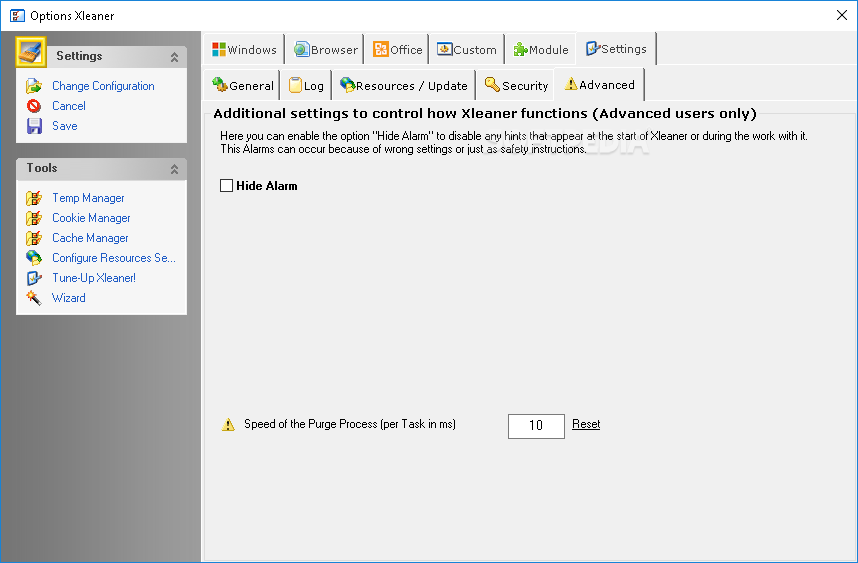Viewport: 858px width, 563px height.
Task: Click the Configure Resources globe icon
Action: coord(34,258)
